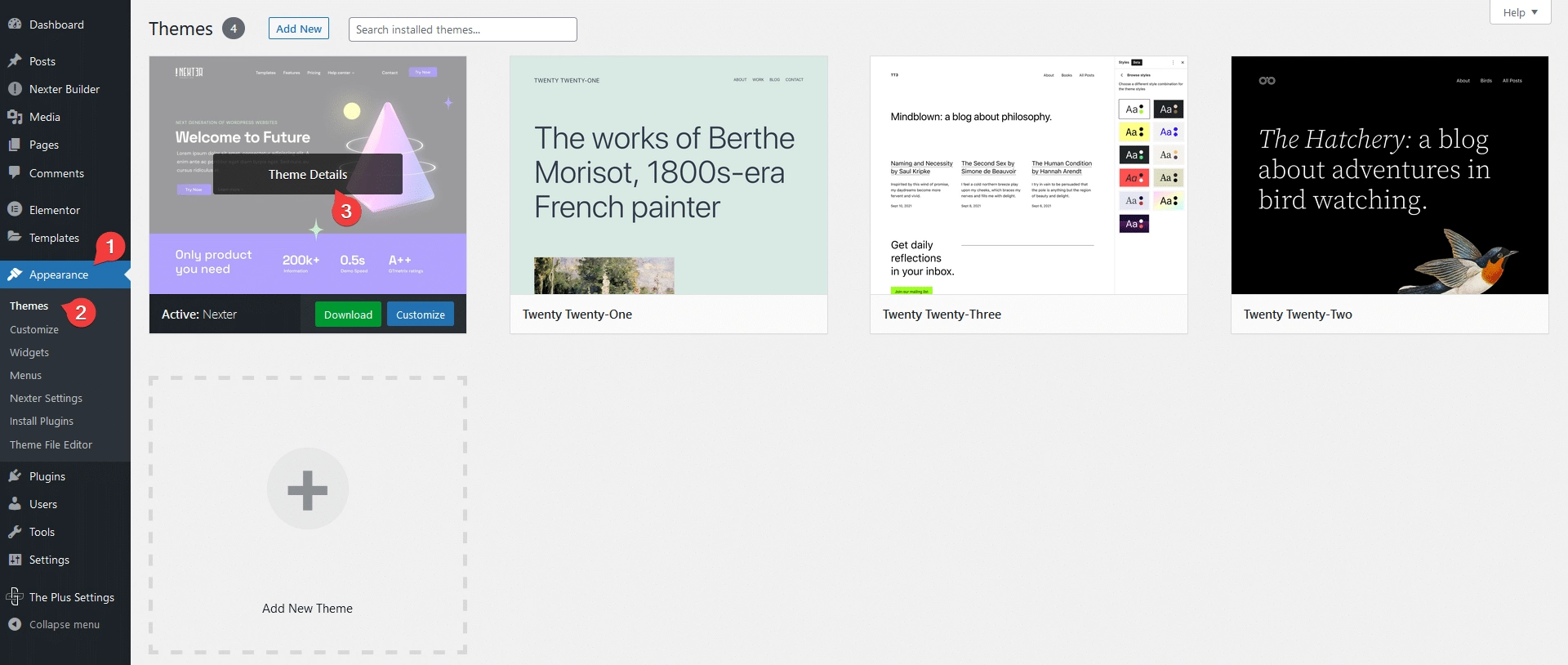Go to Menus submenu
Screen dimensions: 1568x665
pos(26,375)
